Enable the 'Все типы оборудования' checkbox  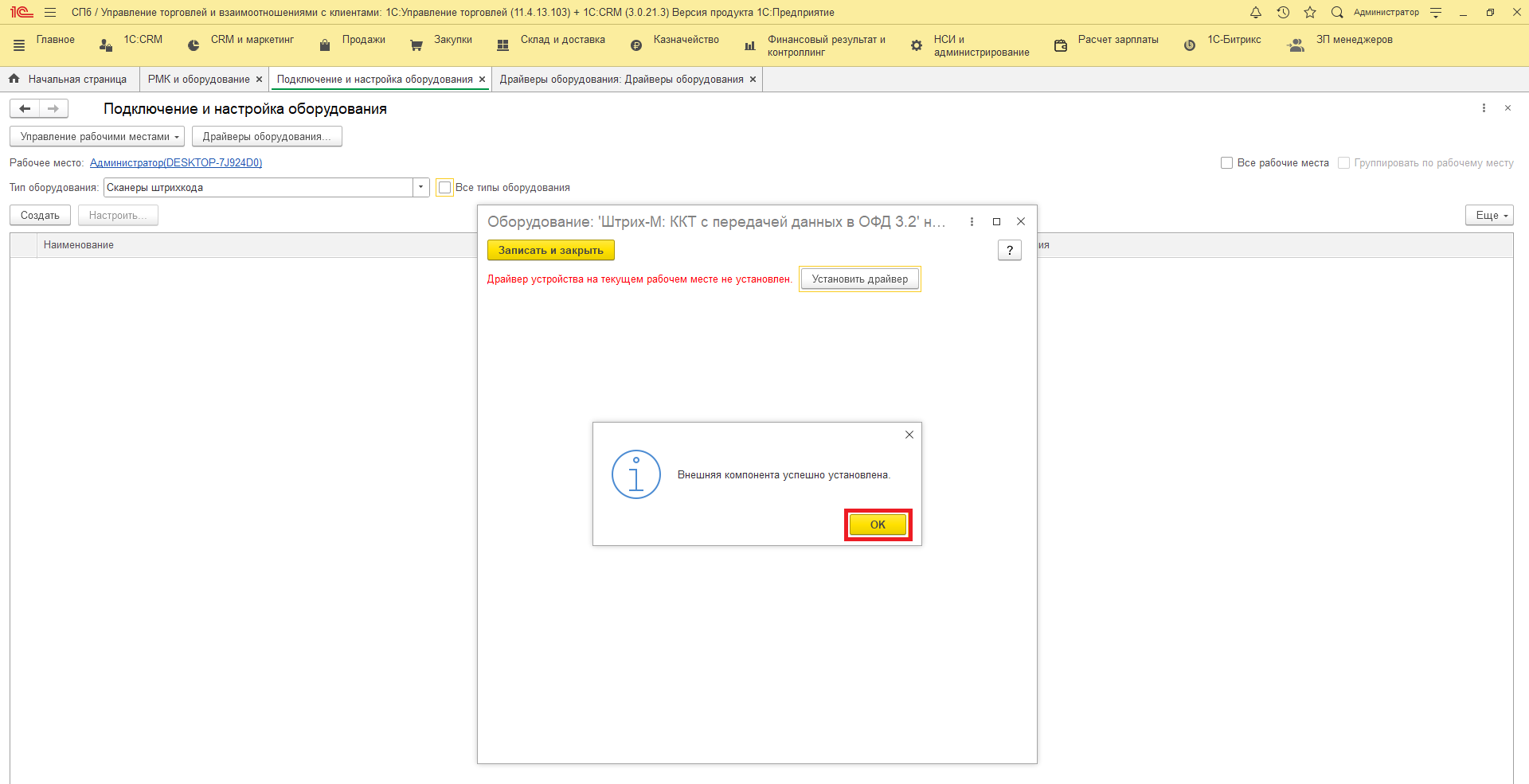point(445,188)
